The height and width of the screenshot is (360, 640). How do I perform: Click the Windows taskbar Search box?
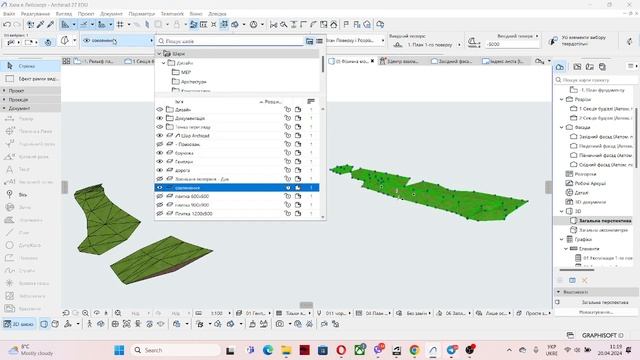176,350
